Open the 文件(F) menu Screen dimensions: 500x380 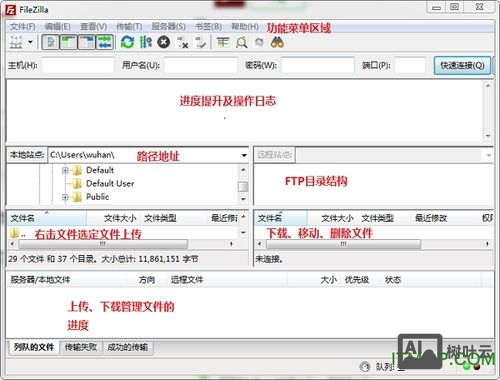22,27
